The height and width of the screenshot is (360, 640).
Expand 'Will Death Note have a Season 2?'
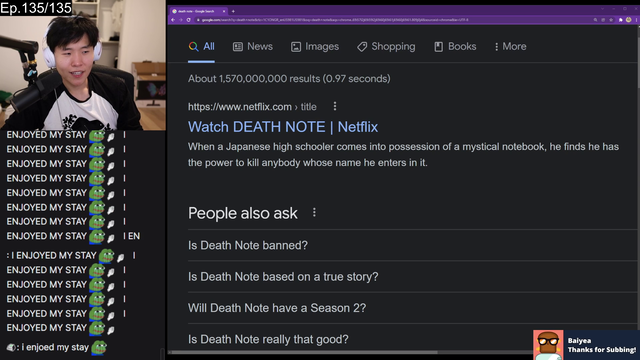tap(412, 308)
